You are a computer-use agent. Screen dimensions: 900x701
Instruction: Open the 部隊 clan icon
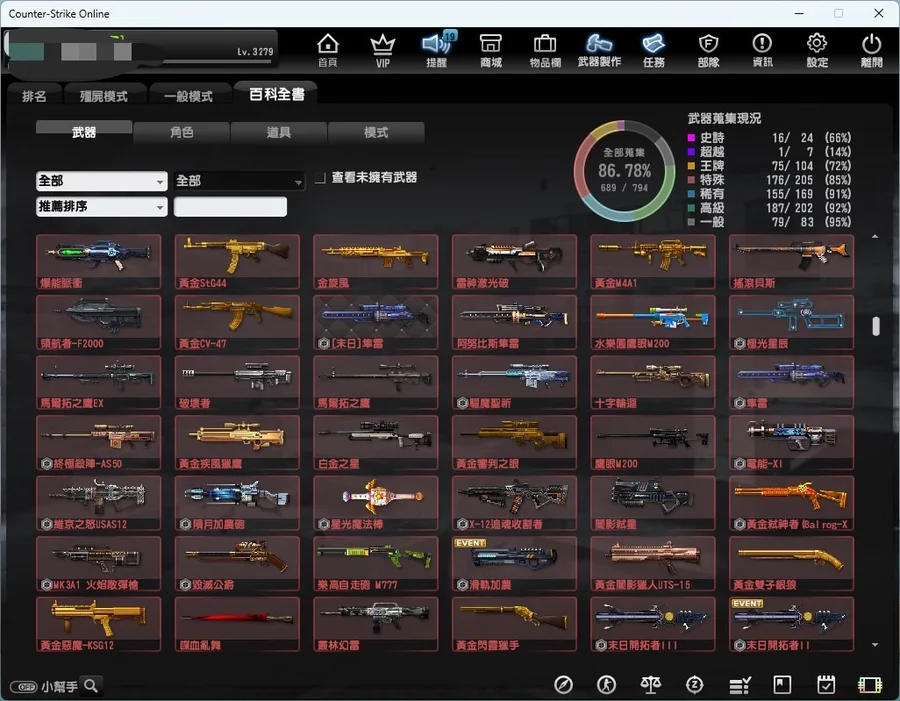pyautogui.click(x=708, y=49)
